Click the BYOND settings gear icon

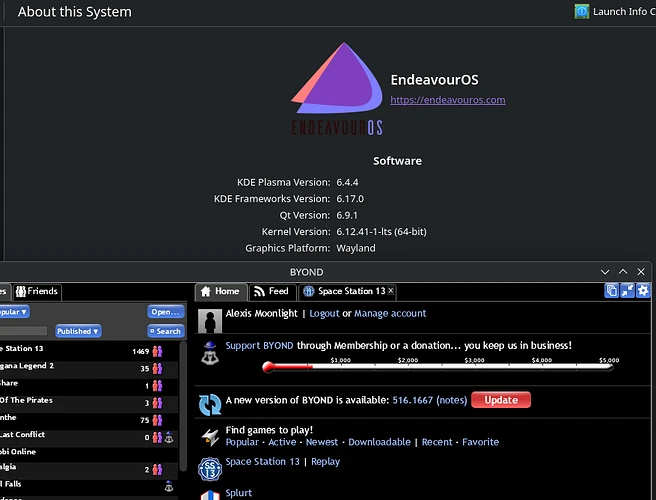point(645,291)
